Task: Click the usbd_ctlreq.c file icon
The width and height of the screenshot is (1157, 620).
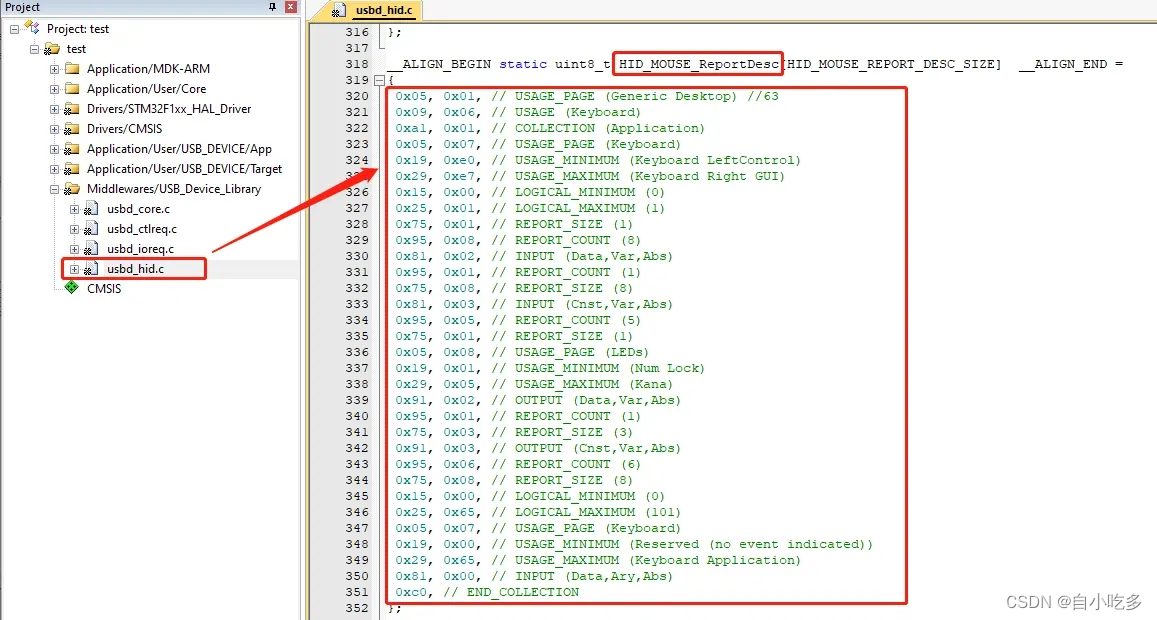Action: [91, 229]
